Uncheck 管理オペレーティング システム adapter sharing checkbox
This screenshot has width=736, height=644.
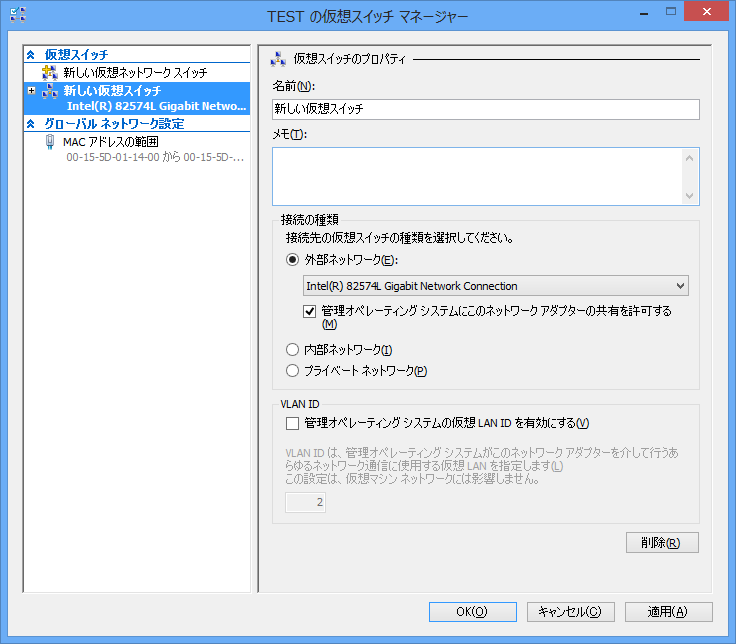point(309,311)
